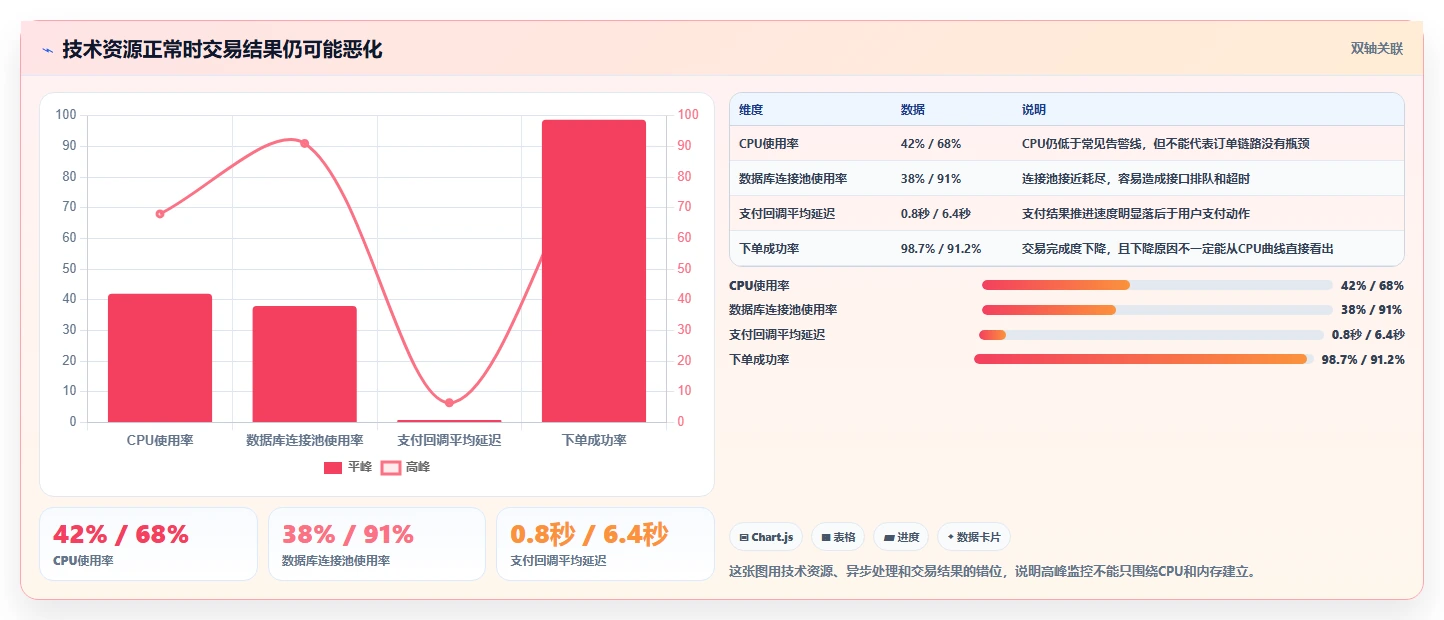Click the 下单成功率 x-axis label
The height and width of the screenshot is (620, 1444).
[x=594, y=440]
